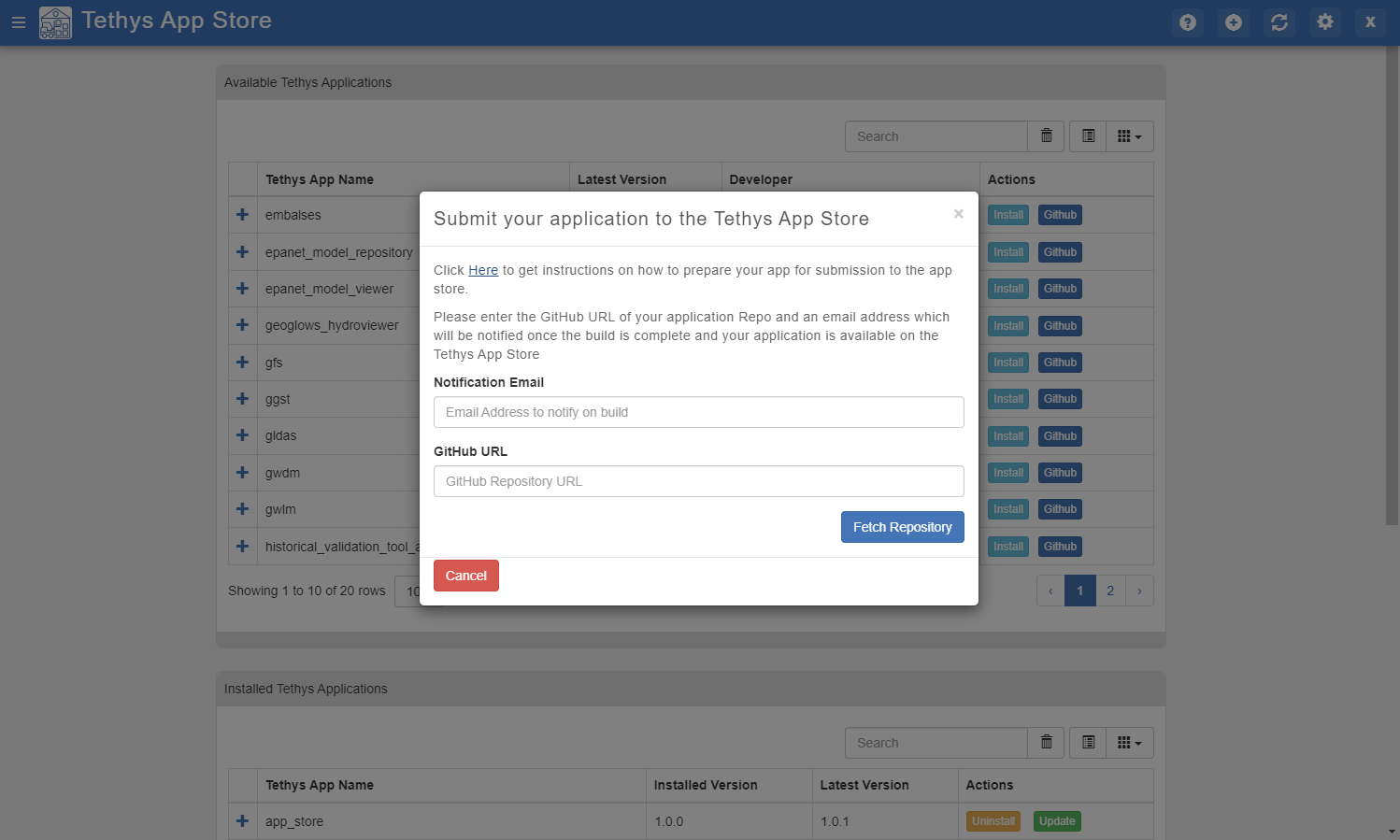
Task: Open Github for the gldas app
Action: (x=1060, y=436)
